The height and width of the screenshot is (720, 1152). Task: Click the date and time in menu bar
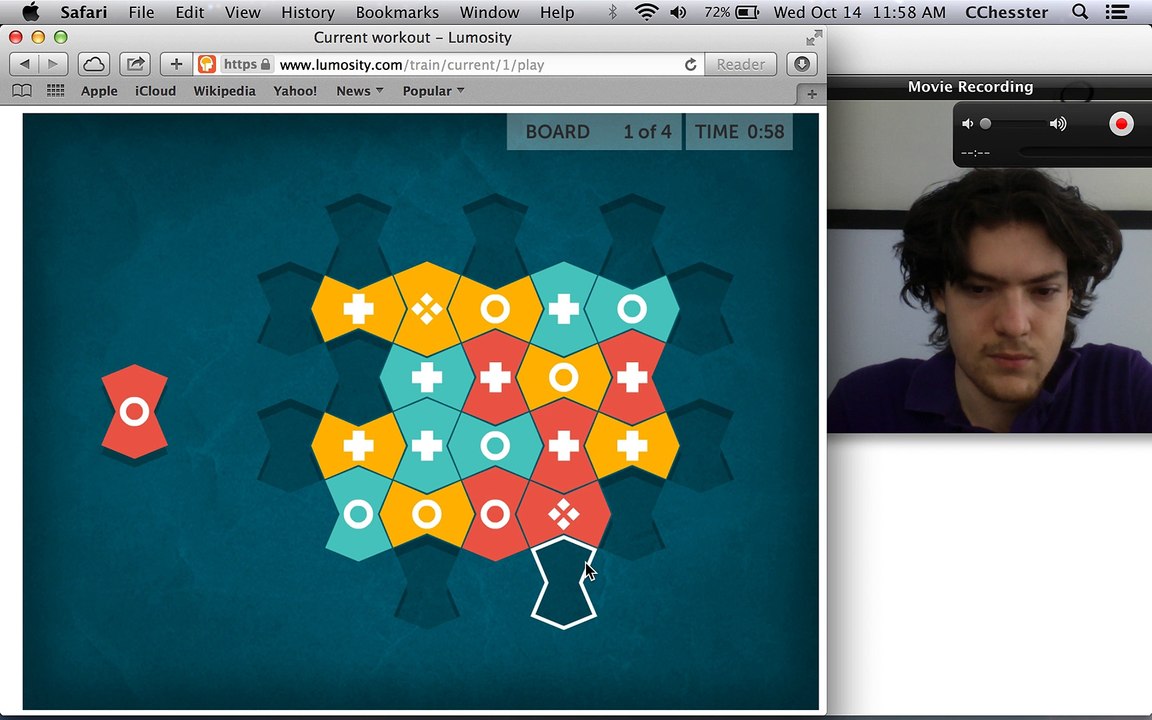pos(860,12)
